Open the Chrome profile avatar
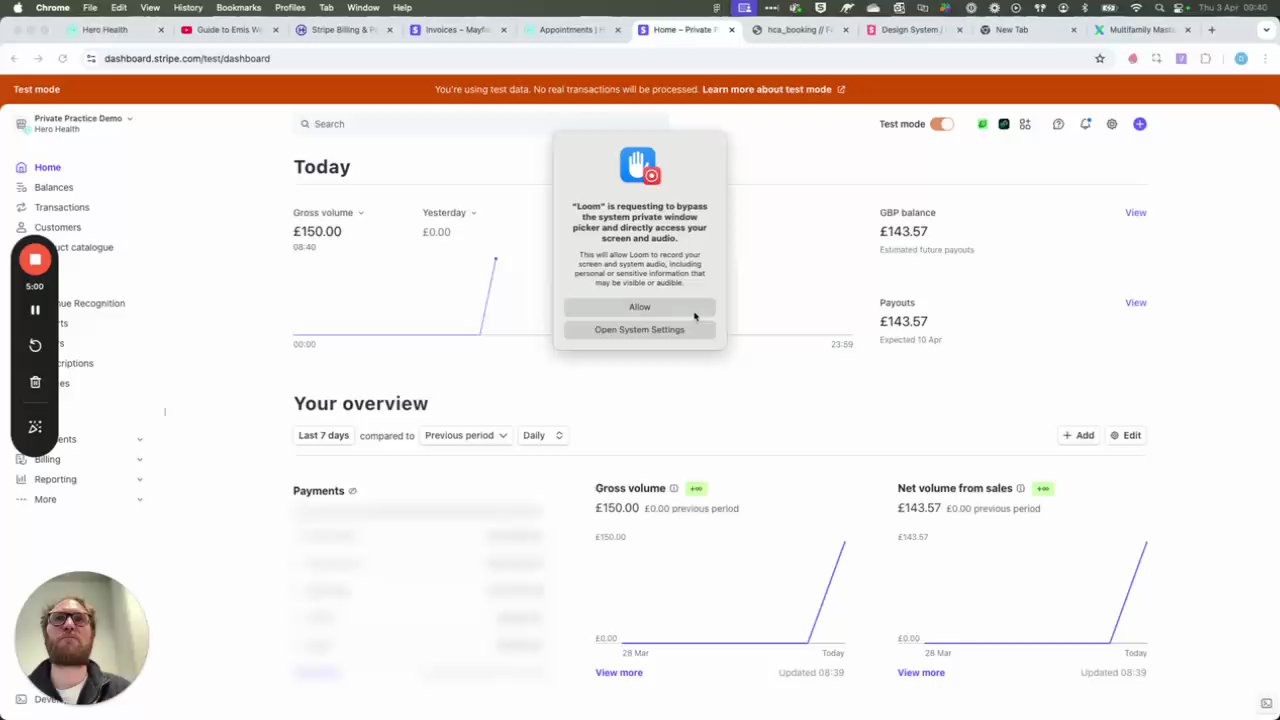The height and width of the screenshot is (720, 1280). tap(1241, 59)
